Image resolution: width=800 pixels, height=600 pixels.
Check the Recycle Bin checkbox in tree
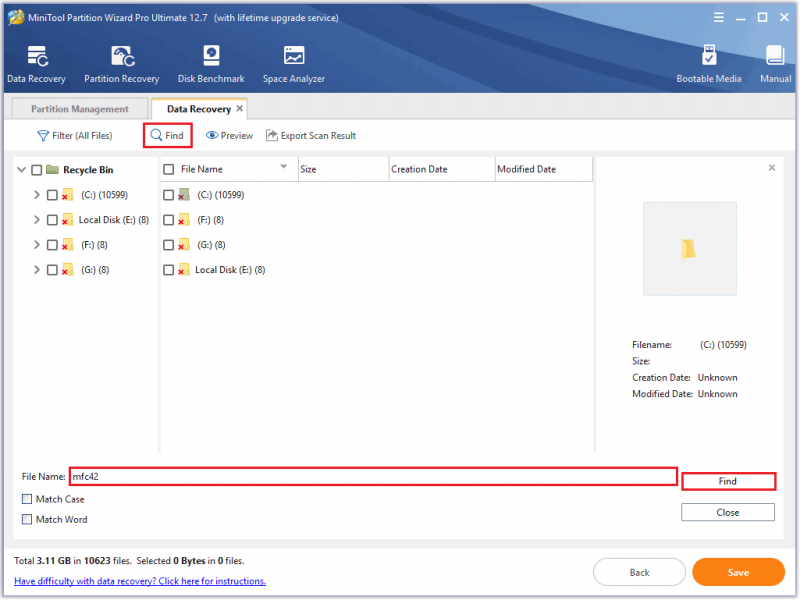pos(36,170)
